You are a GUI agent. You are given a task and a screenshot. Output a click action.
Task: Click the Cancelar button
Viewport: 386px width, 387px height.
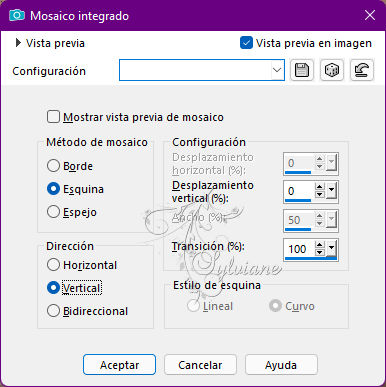point(200,365)
